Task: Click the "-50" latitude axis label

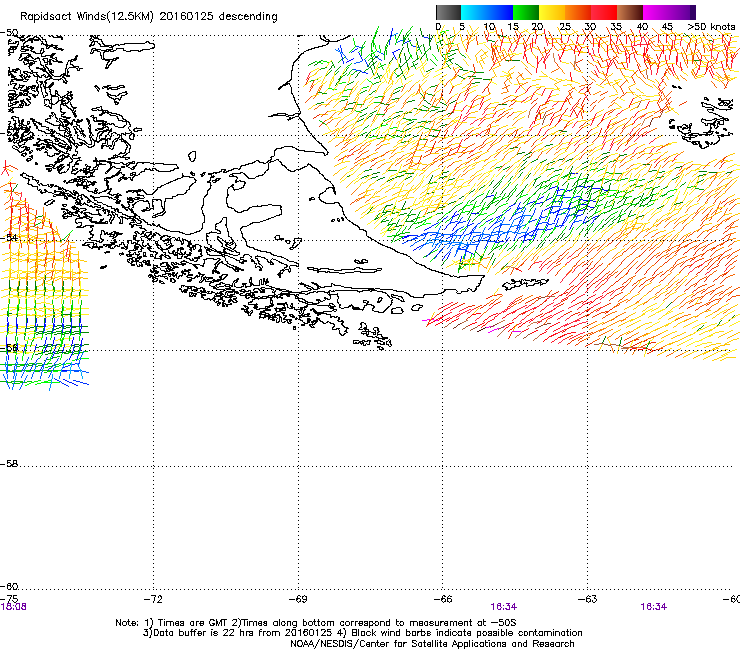Action: (x=9, y=33)
